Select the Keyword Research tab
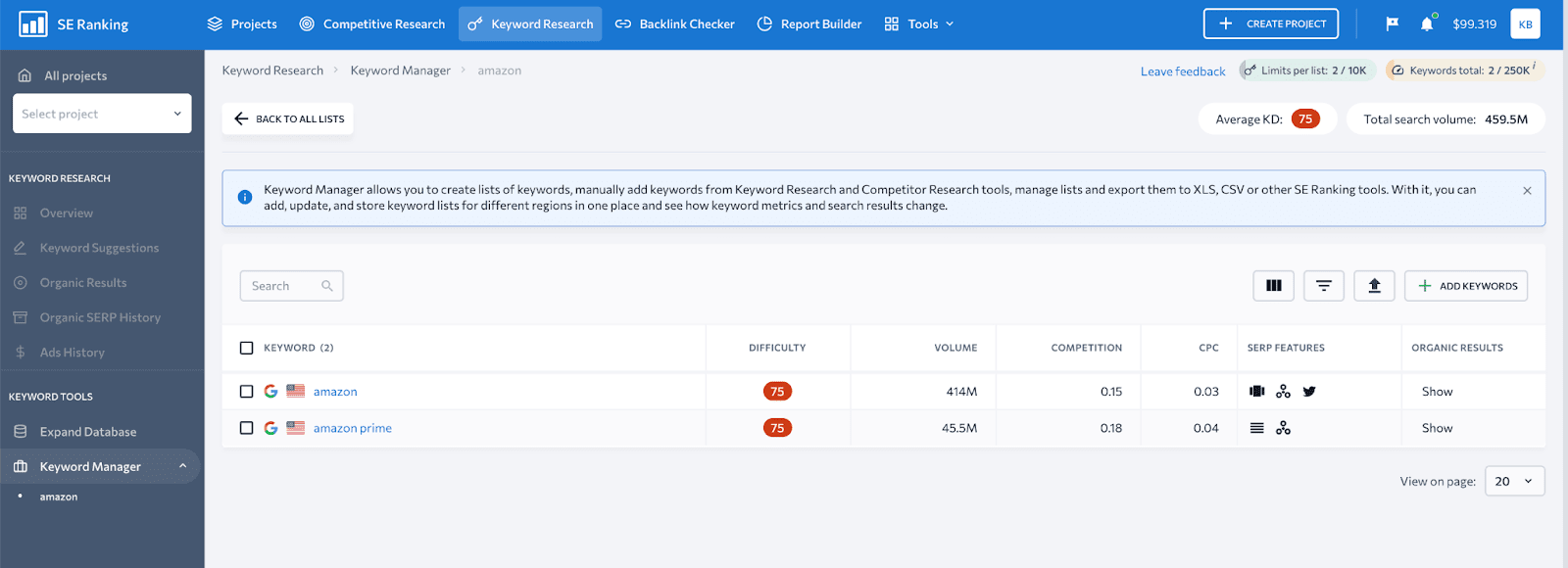Screen dimensions: 1568x568 tap(530, 24)
